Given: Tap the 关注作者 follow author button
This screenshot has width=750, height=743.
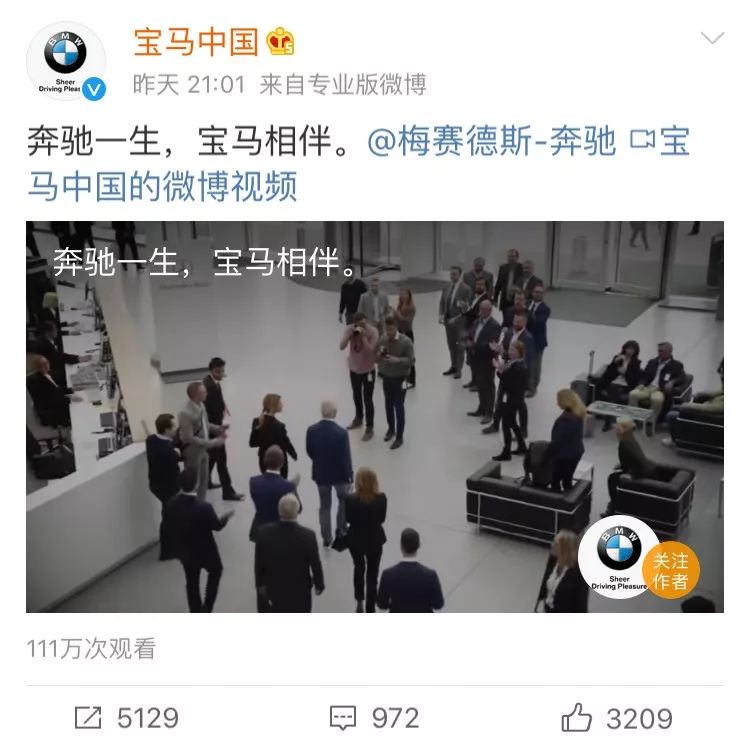Looking at the screenshot, I should (x=671, y=570).
